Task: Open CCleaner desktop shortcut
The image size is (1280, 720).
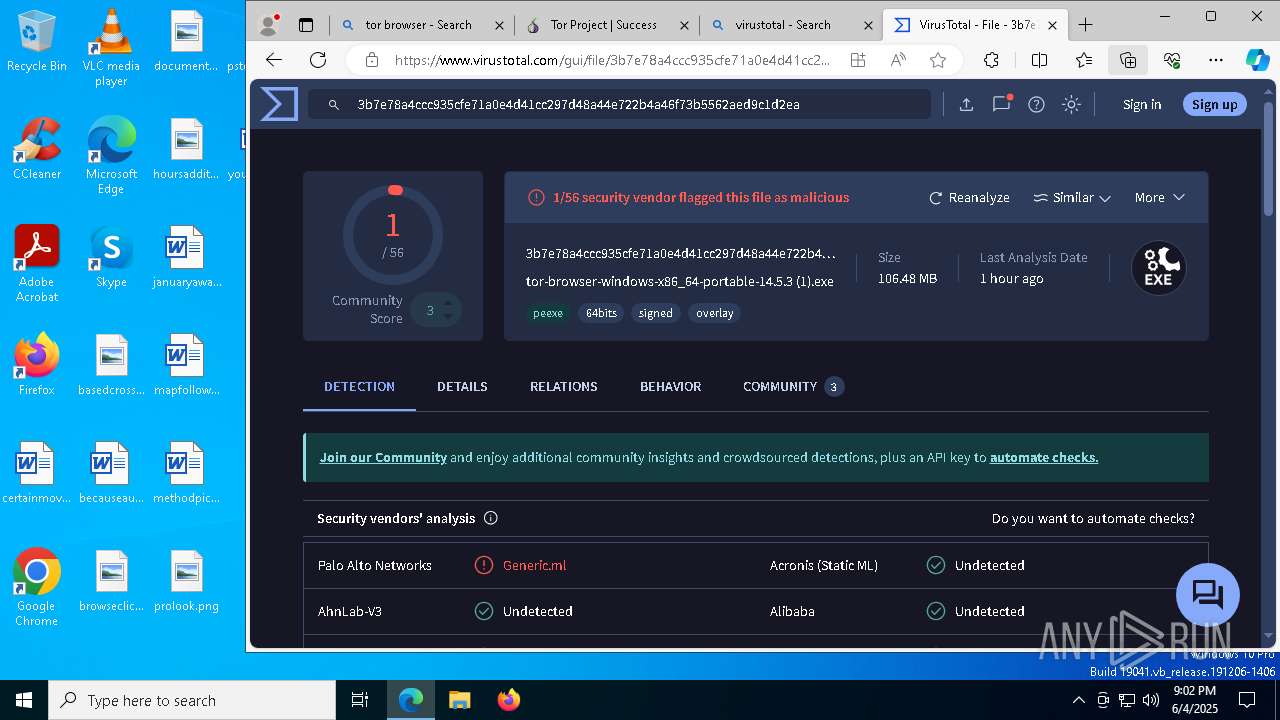Action: (37, 149)
